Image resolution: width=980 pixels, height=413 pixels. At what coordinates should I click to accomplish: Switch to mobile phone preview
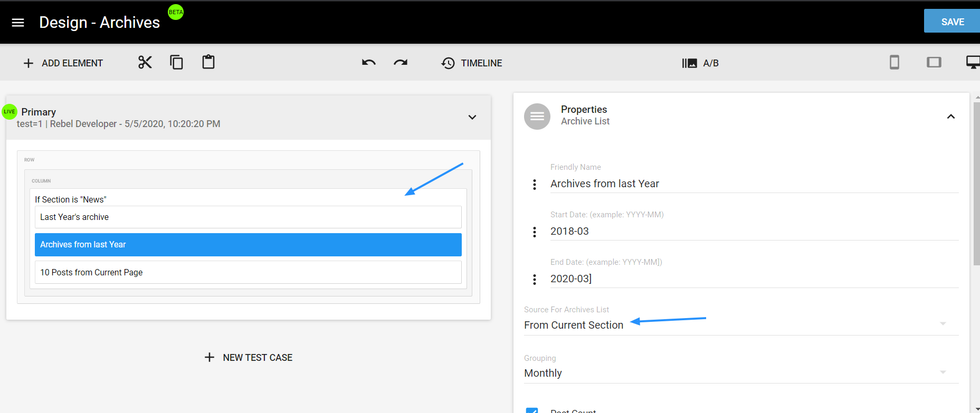pyautogui.click(x=894, y=63)
